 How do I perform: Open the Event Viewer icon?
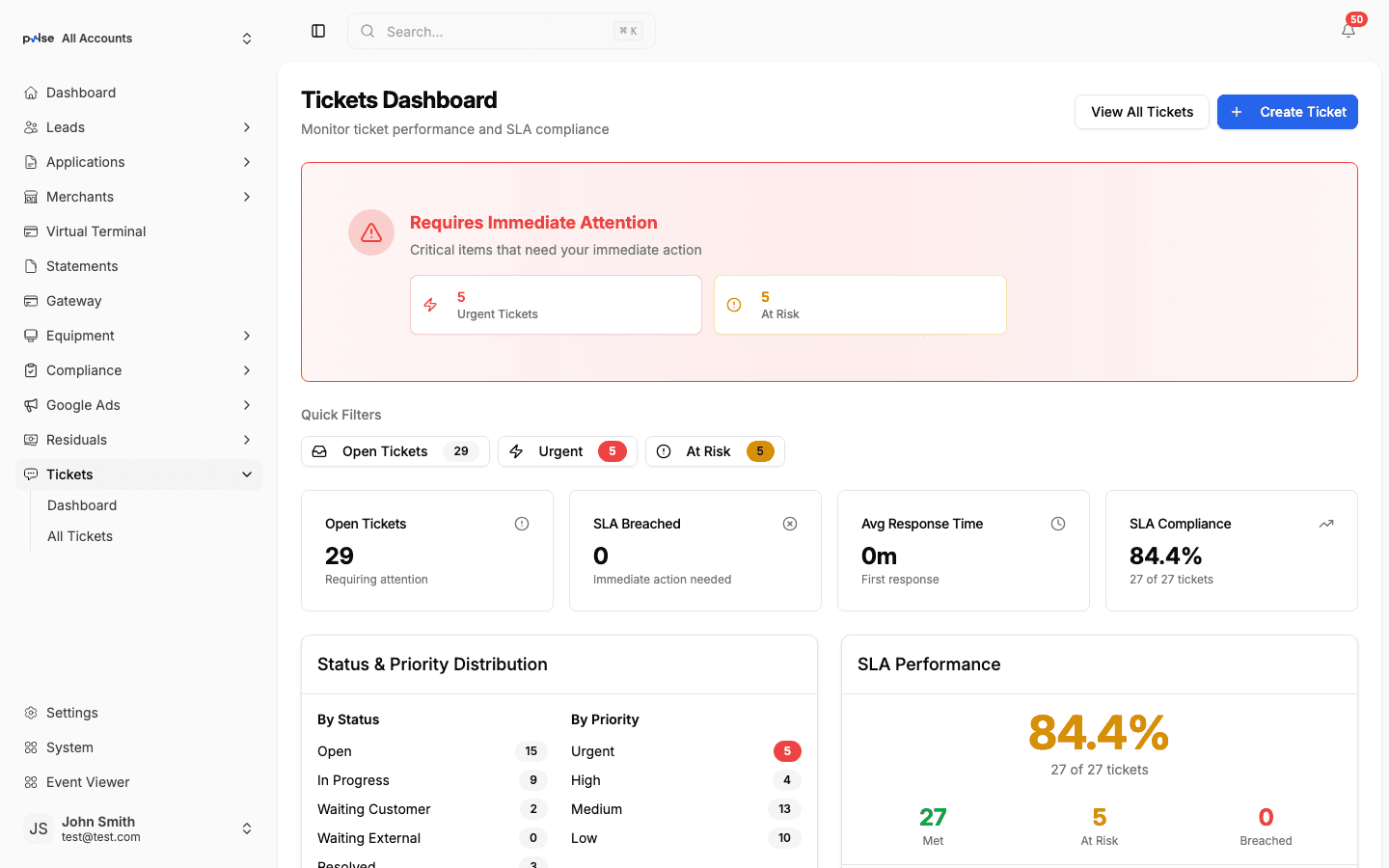[x=30, y=781]
